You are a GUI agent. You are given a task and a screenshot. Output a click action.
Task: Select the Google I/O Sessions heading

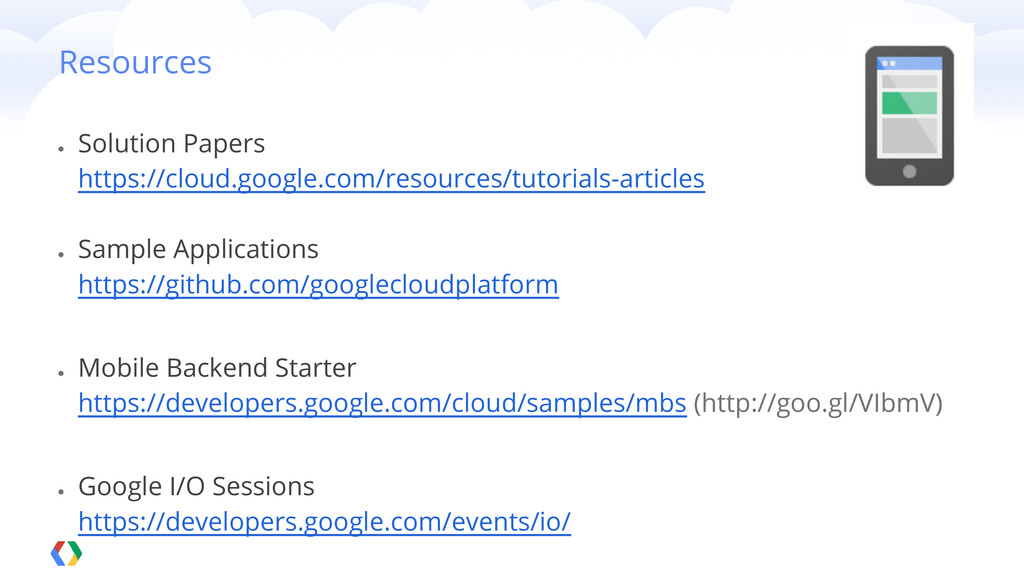196,487
